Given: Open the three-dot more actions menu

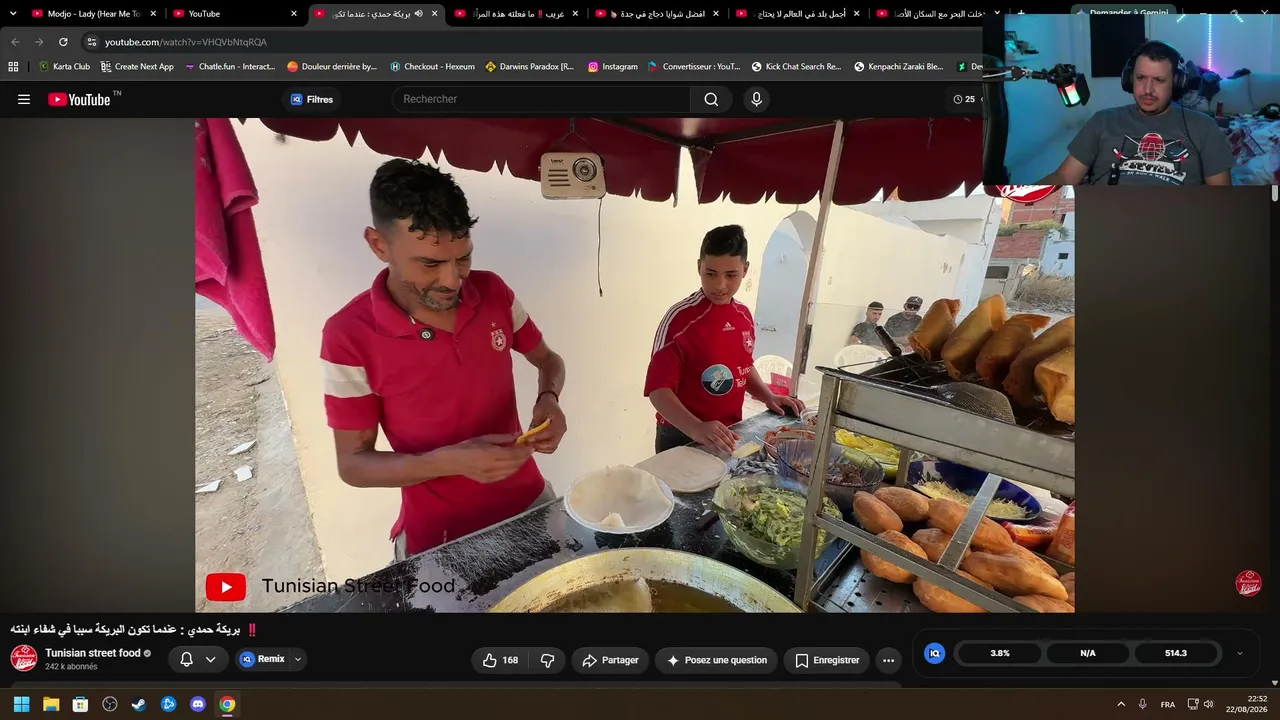Looking at the screenshot, I should coord(888,660).
